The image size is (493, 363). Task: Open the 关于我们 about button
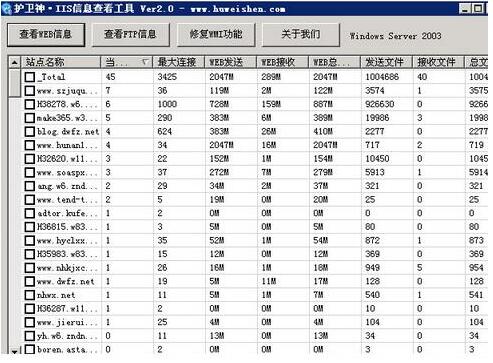(301, 34)
